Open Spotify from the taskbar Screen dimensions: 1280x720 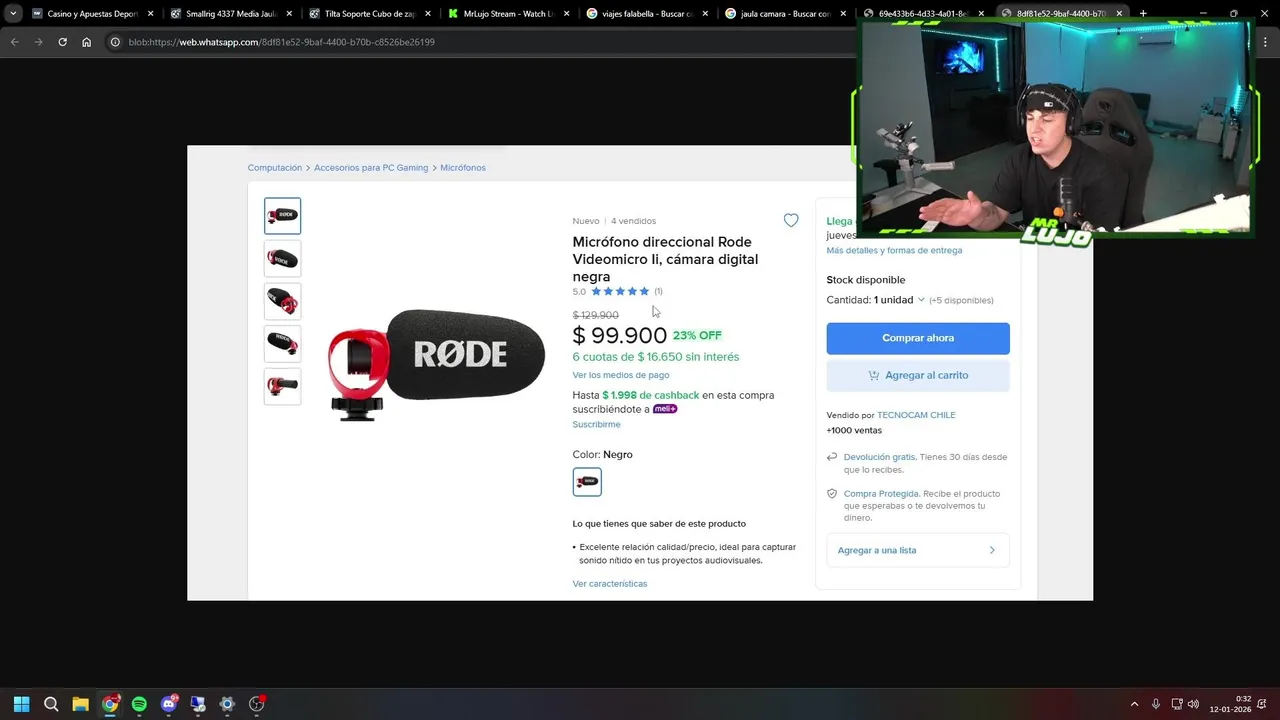tap(139, 704)
